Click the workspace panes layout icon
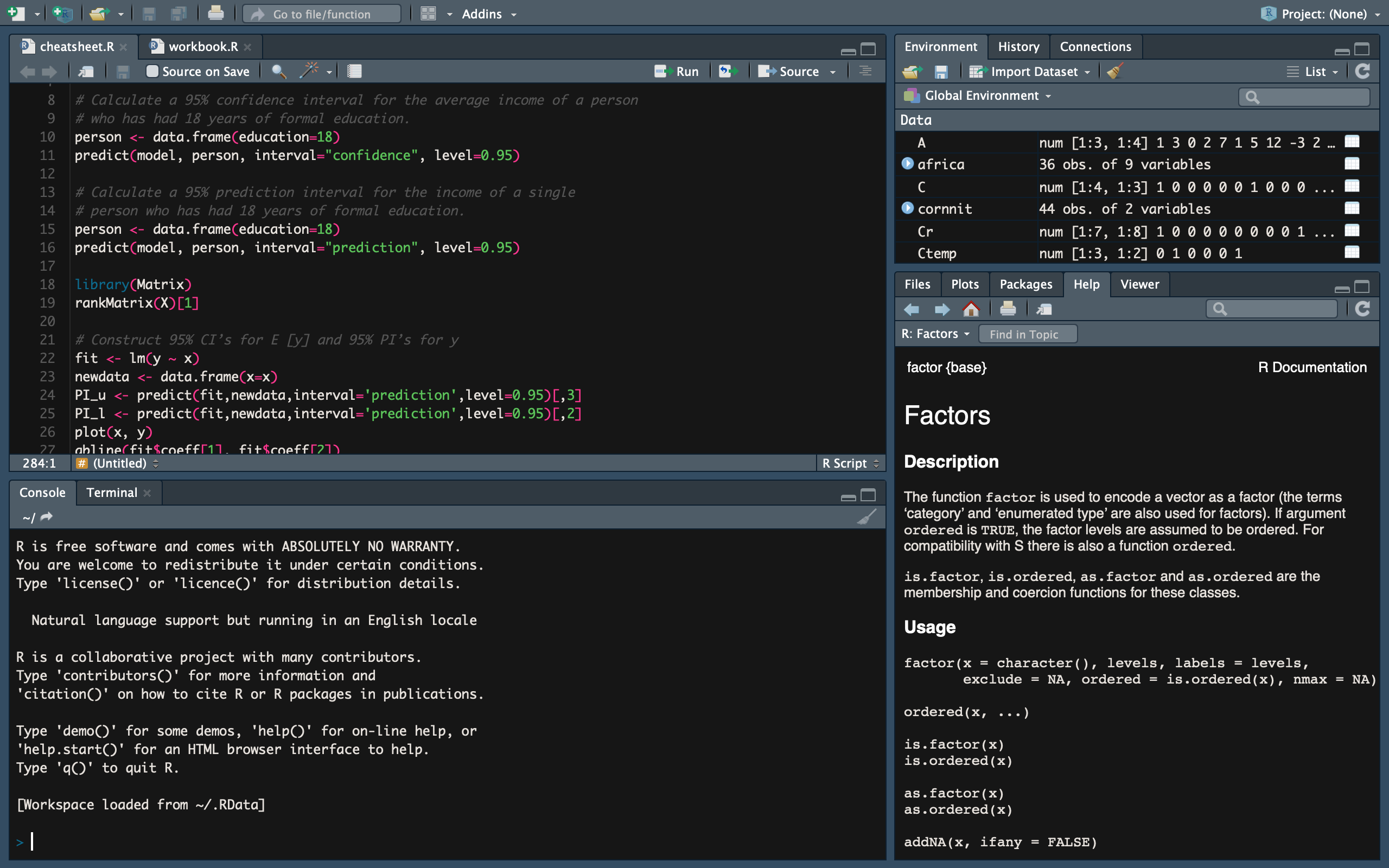 coord(428,14)
